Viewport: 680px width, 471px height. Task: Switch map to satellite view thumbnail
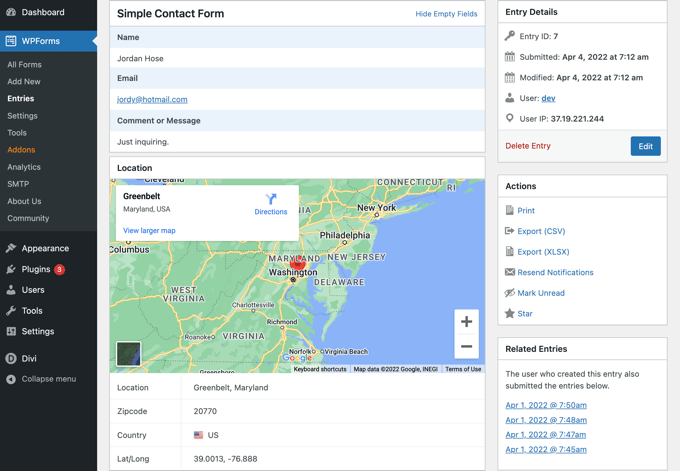pyautogui.click(x=129, y=353)
